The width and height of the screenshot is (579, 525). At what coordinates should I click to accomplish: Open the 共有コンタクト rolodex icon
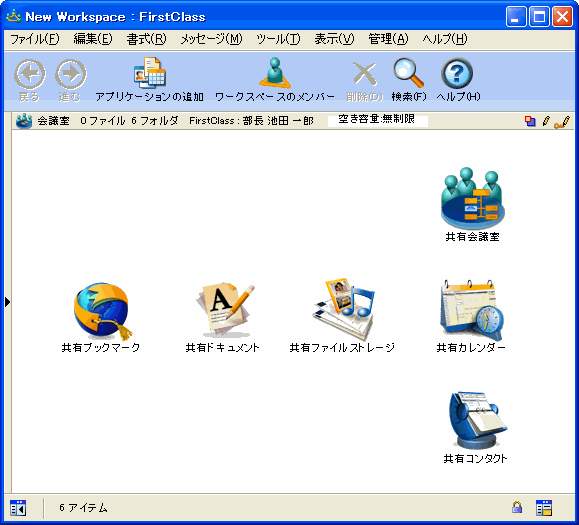[476, 421]
